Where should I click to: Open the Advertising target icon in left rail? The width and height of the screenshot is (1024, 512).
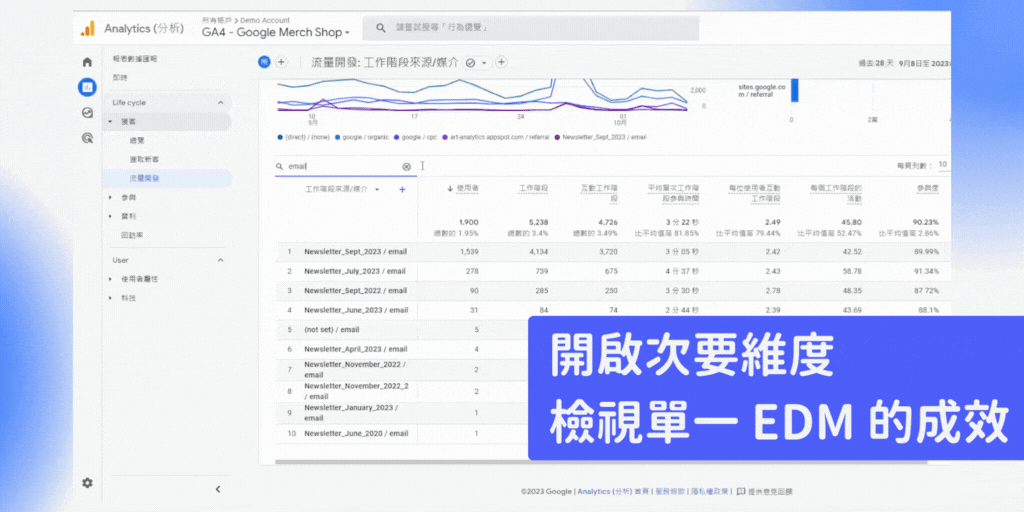tap(87, 138)
